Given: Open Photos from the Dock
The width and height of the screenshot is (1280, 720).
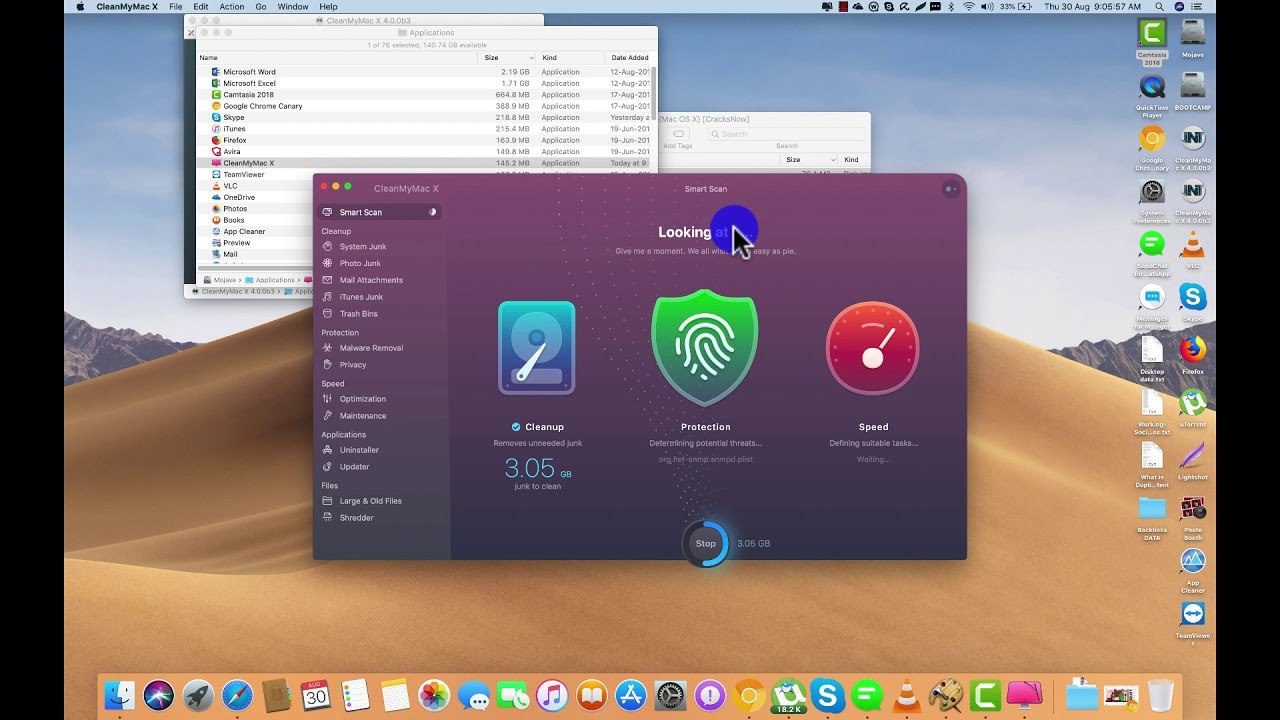Looking at the screenshot, I should click(x=434, y=695).
